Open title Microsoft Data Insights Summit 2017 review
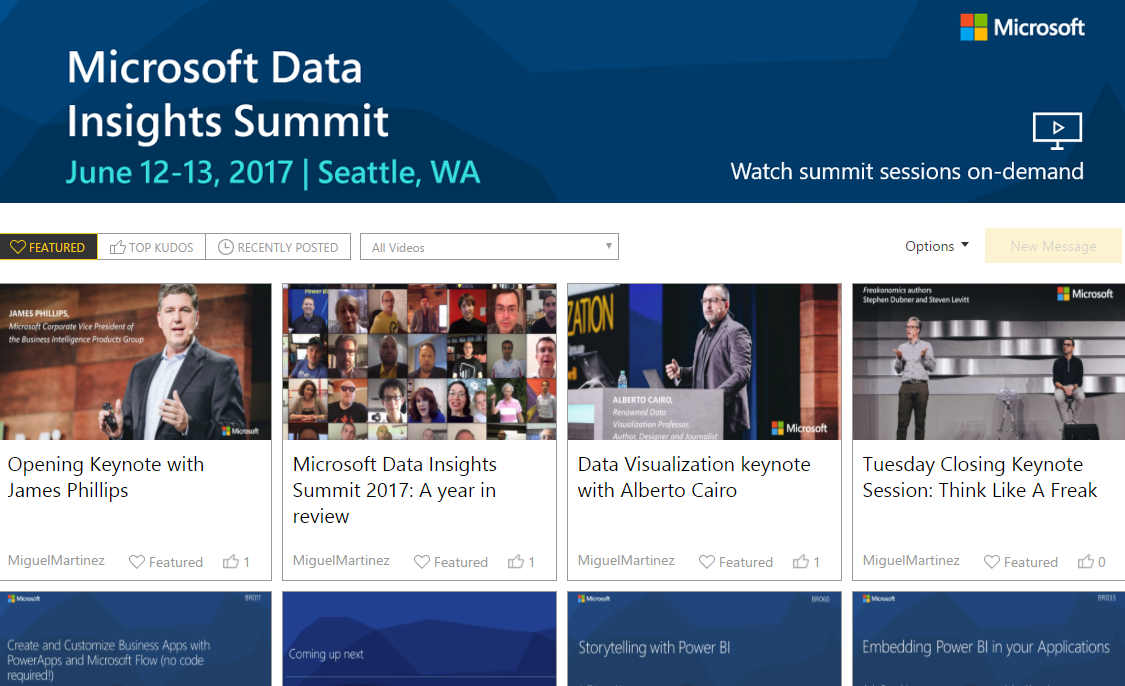Screen dimensions: 1125x686 (x=395, y=490)
